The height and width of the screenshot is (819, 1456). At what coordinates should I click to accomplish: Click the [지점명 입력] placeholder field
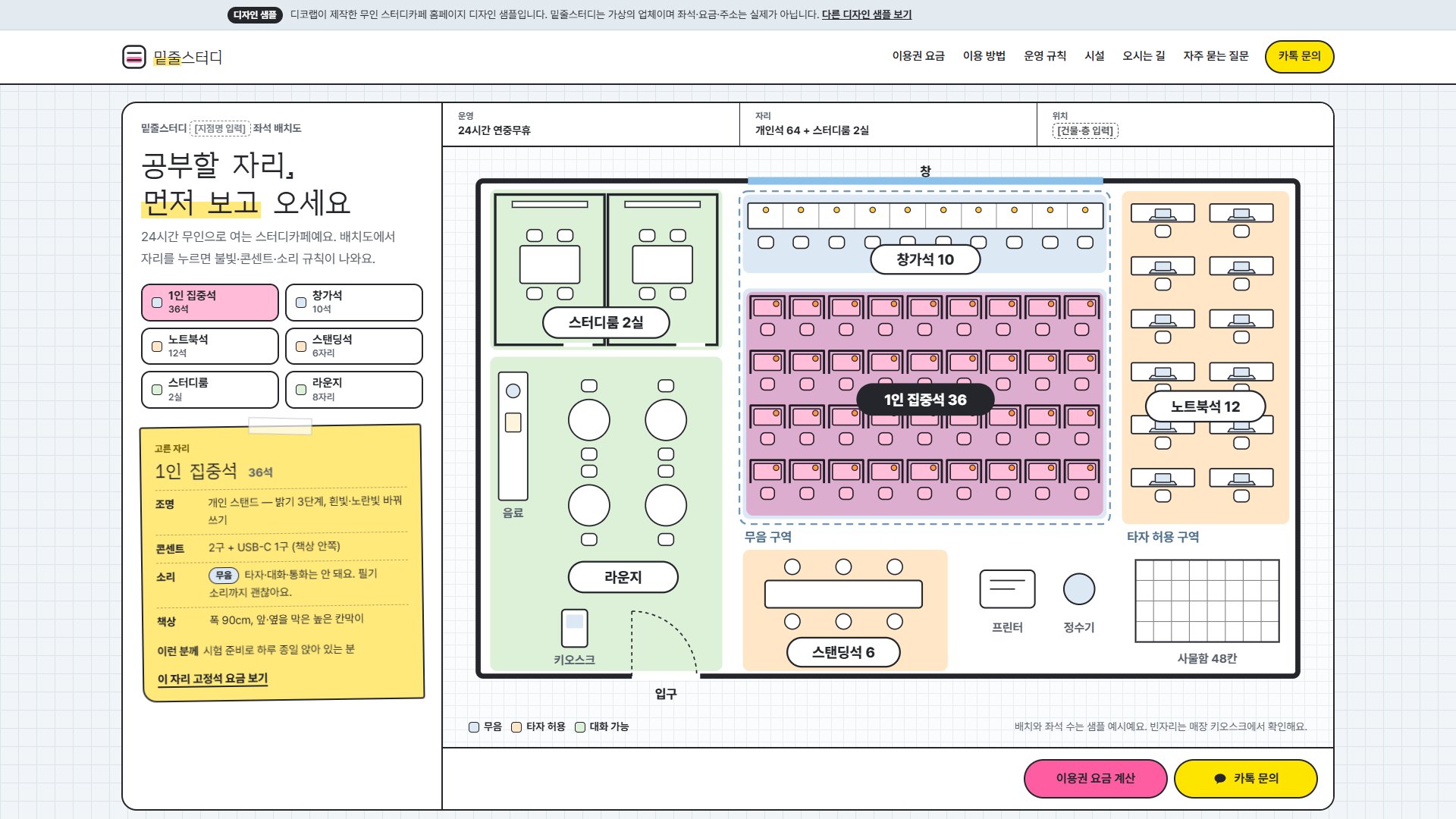[x=220, y=128]
